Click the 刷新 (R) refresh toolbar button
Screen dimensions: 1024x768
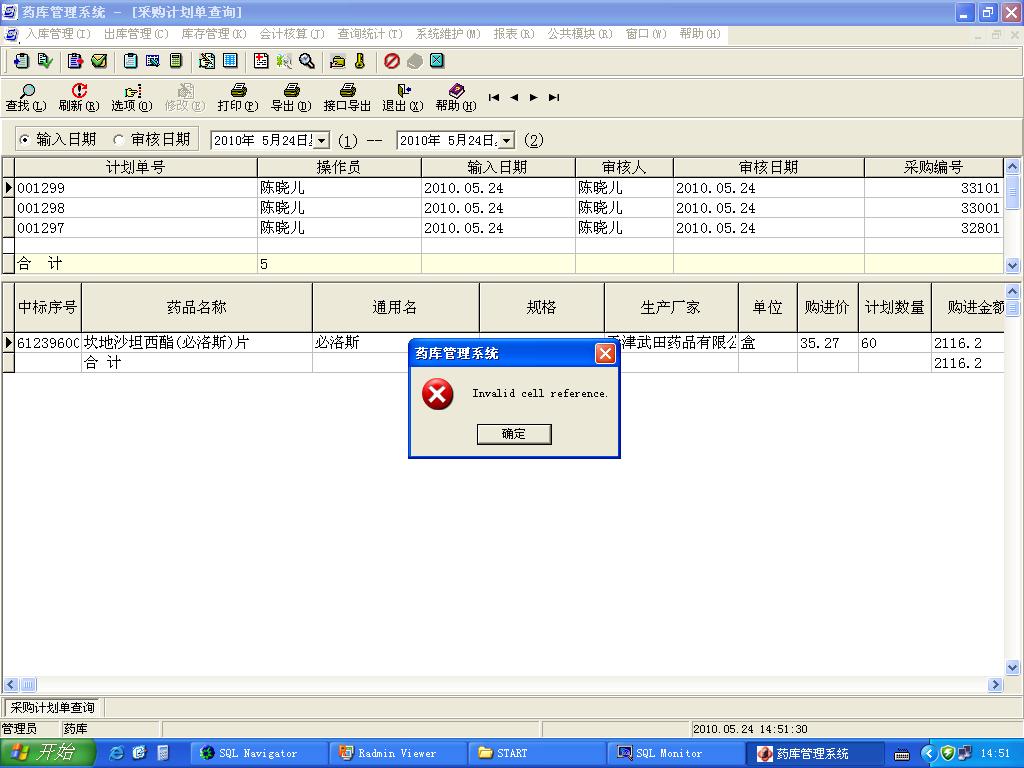click(x=79, y=98)
